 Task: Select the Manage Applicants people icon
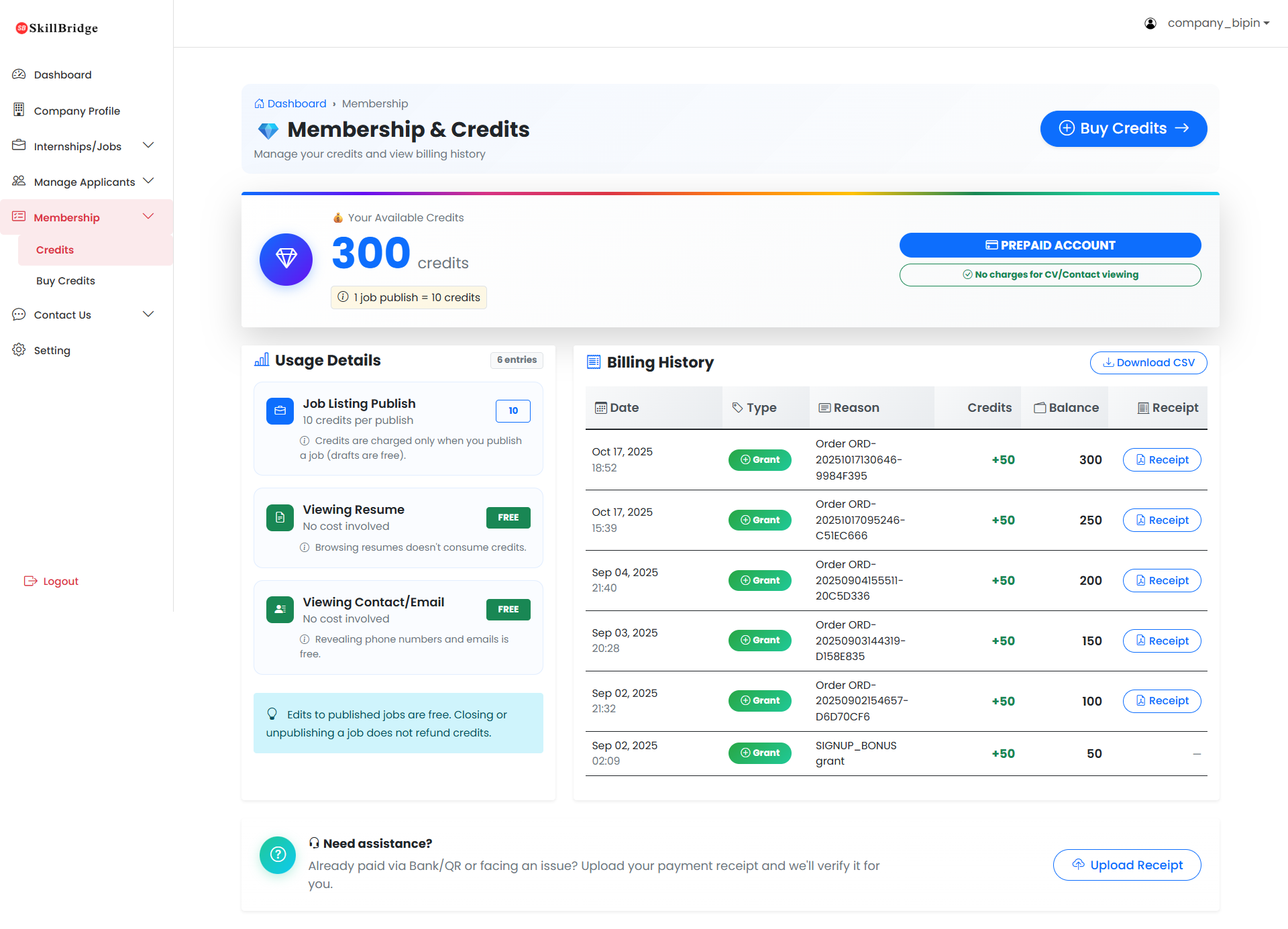(x=19, y=181)
